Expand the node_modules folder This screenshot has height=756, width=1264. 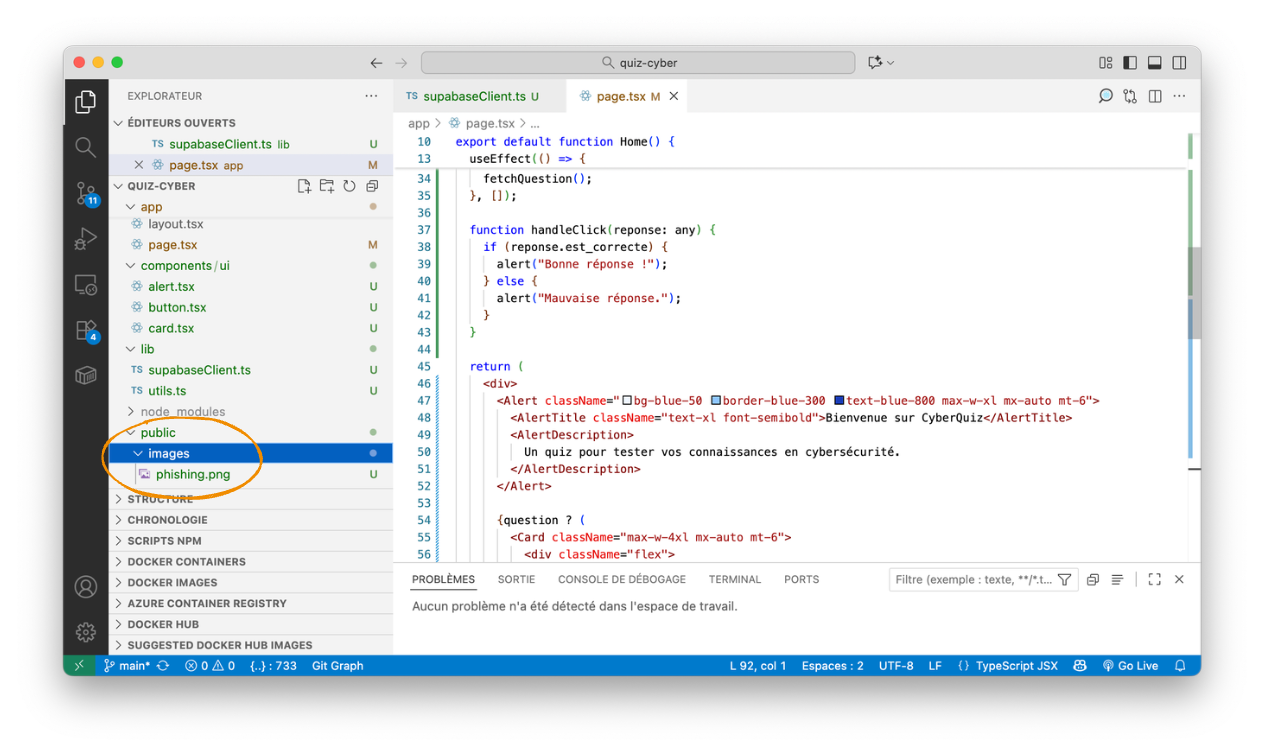(x=182, y=412)
